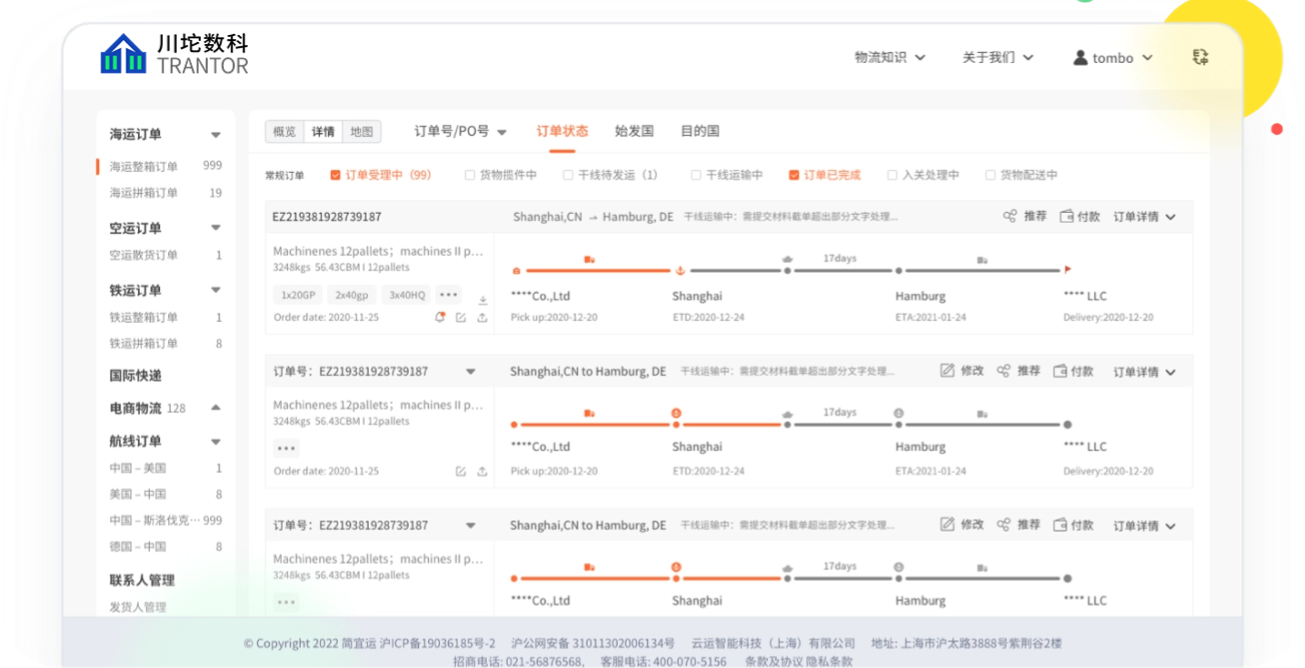1305x668 pixels.
Task: Switch to the 始发国 tab
Action: [x=634, y=131]
